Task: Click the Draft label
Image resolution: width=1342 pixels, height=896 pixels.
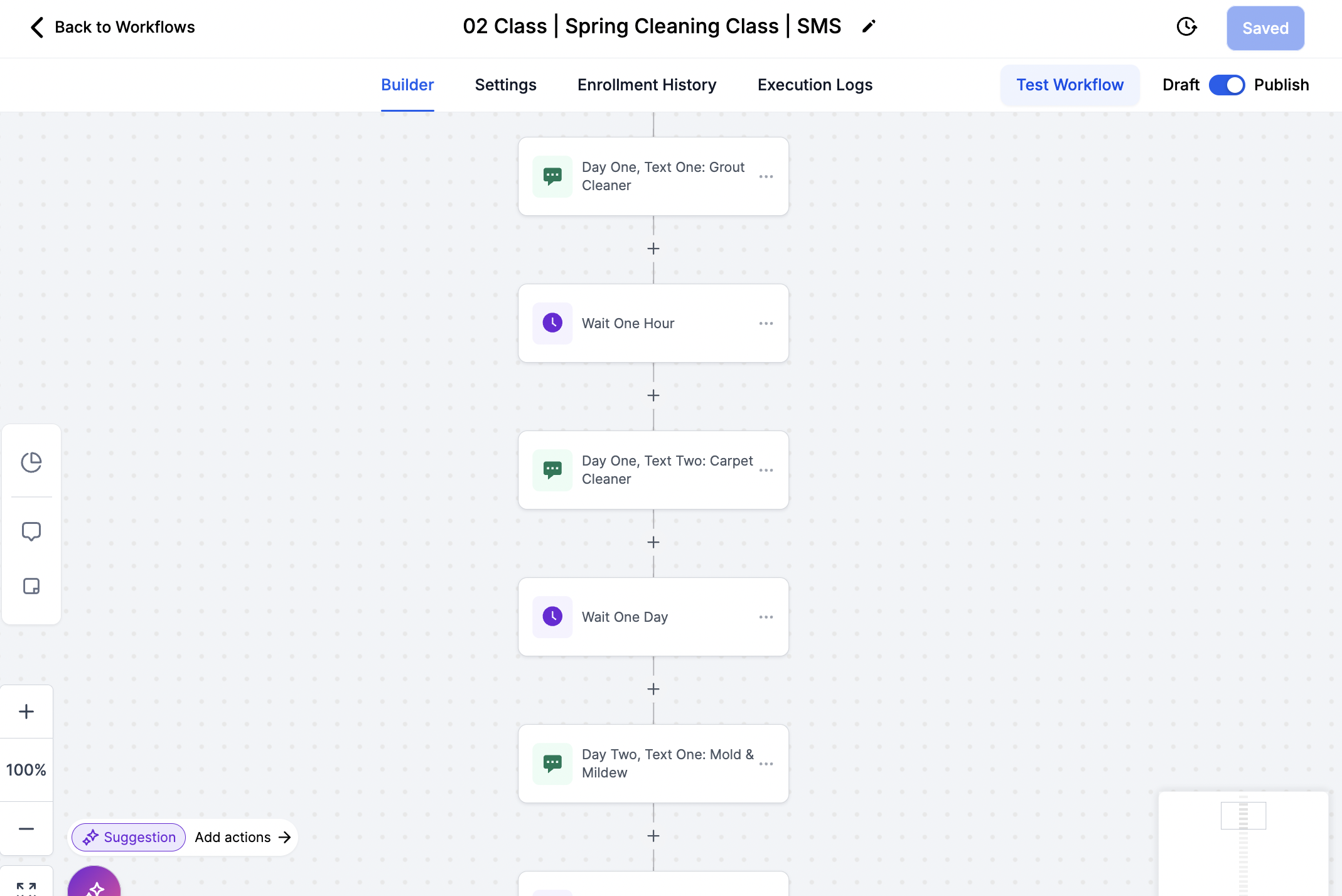Action: click(1181, 85)
